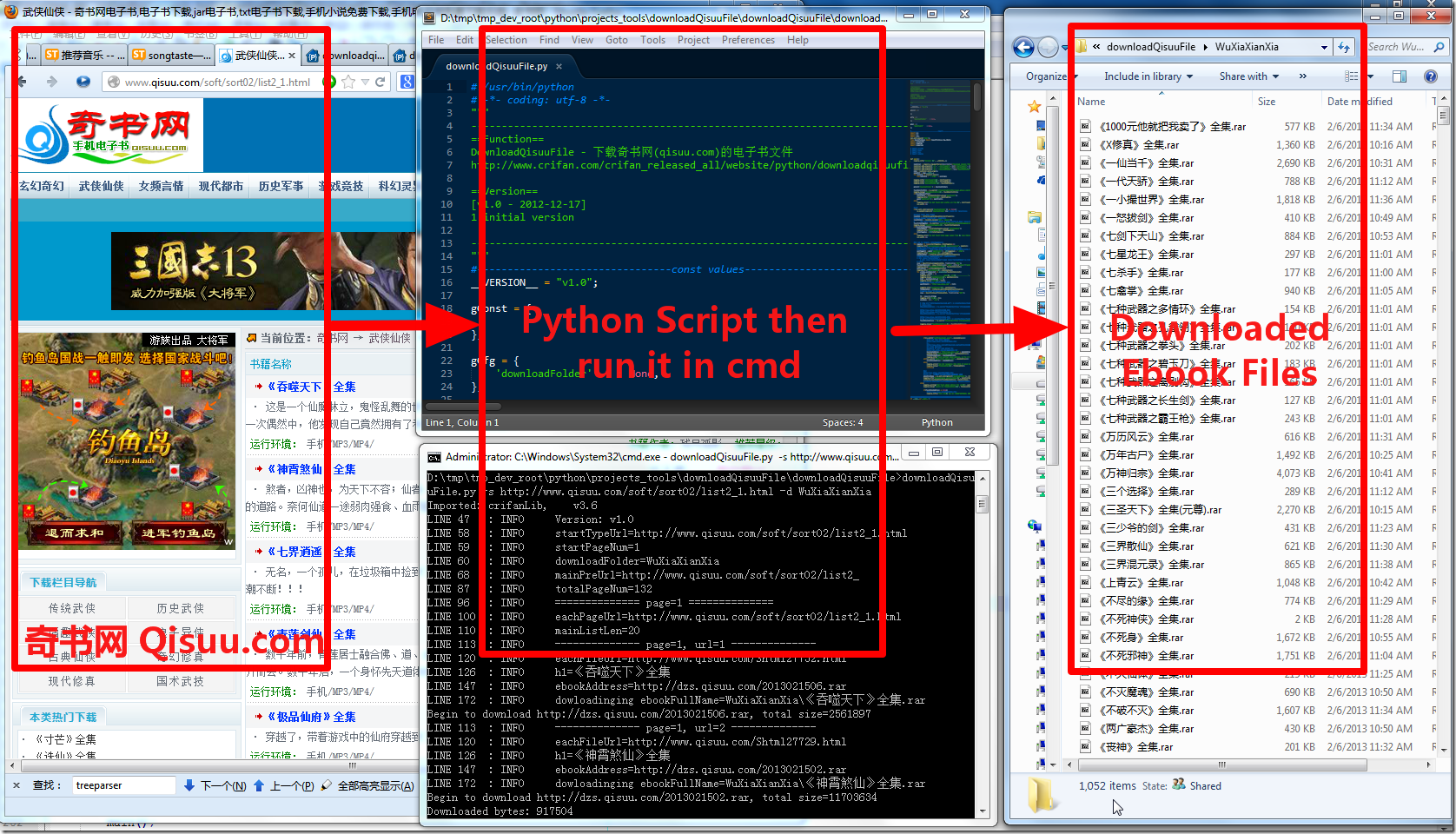Click the globe site icon in the address bar
Screen dimensions: 1456x834
(113, 82)
